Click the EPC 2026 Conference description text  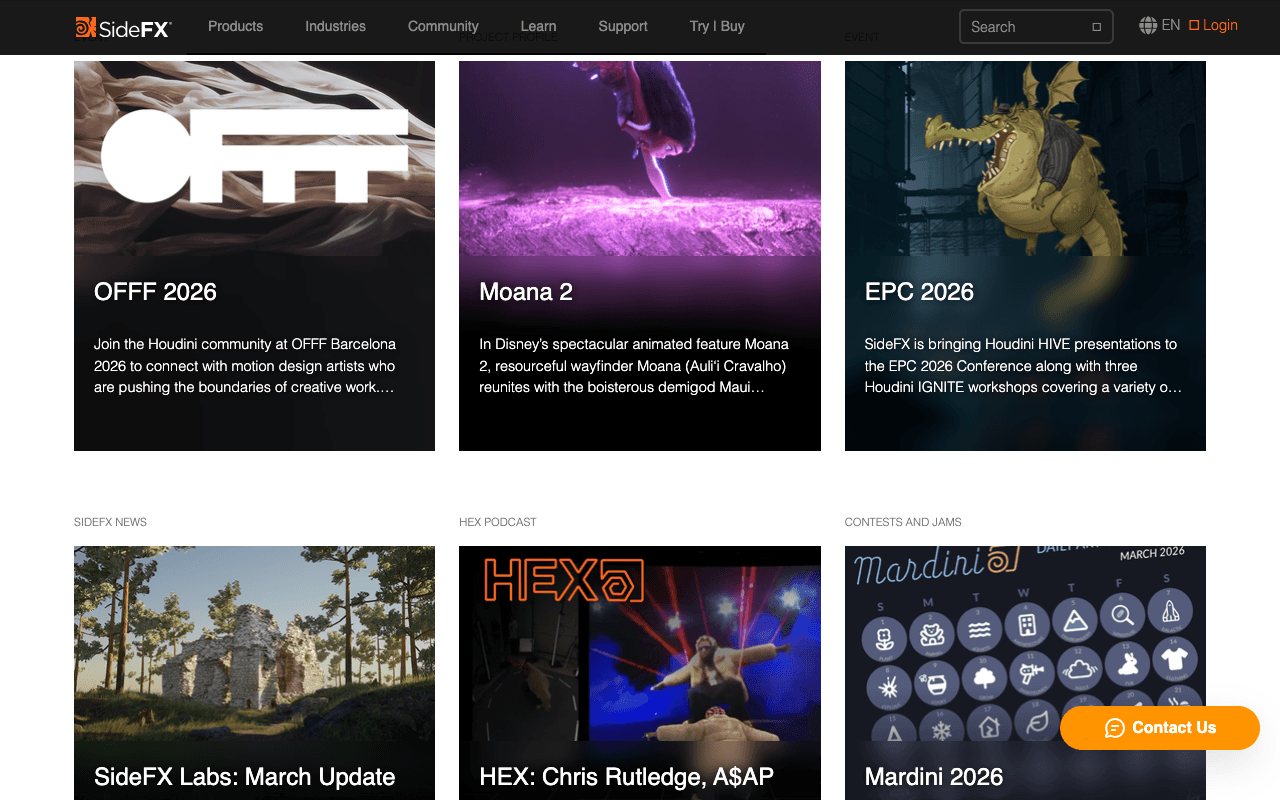[x=1023, y=365]
